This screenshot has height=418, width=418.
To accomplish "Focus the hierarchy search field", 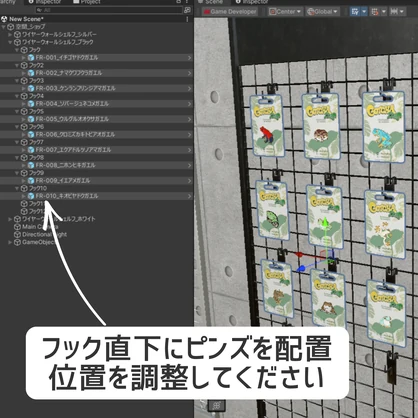I will pos(109,10).
